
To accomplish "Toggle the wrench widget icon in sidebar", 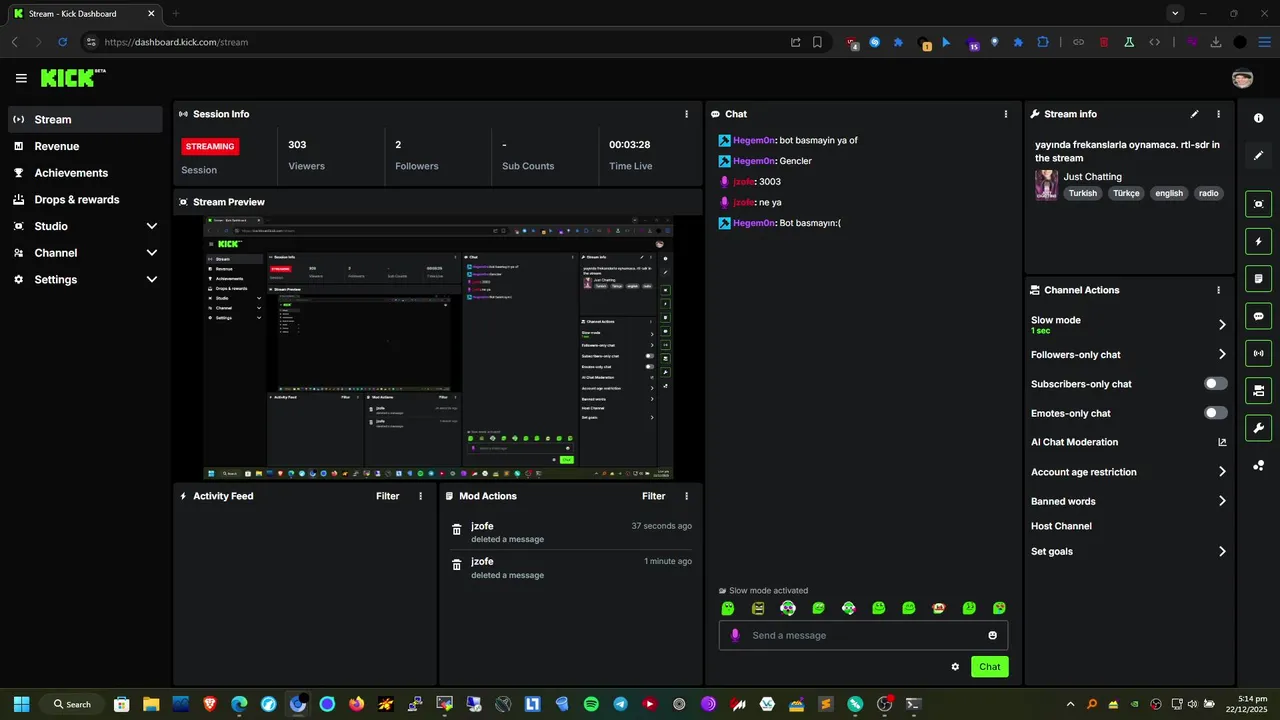I will point(1258,428).
